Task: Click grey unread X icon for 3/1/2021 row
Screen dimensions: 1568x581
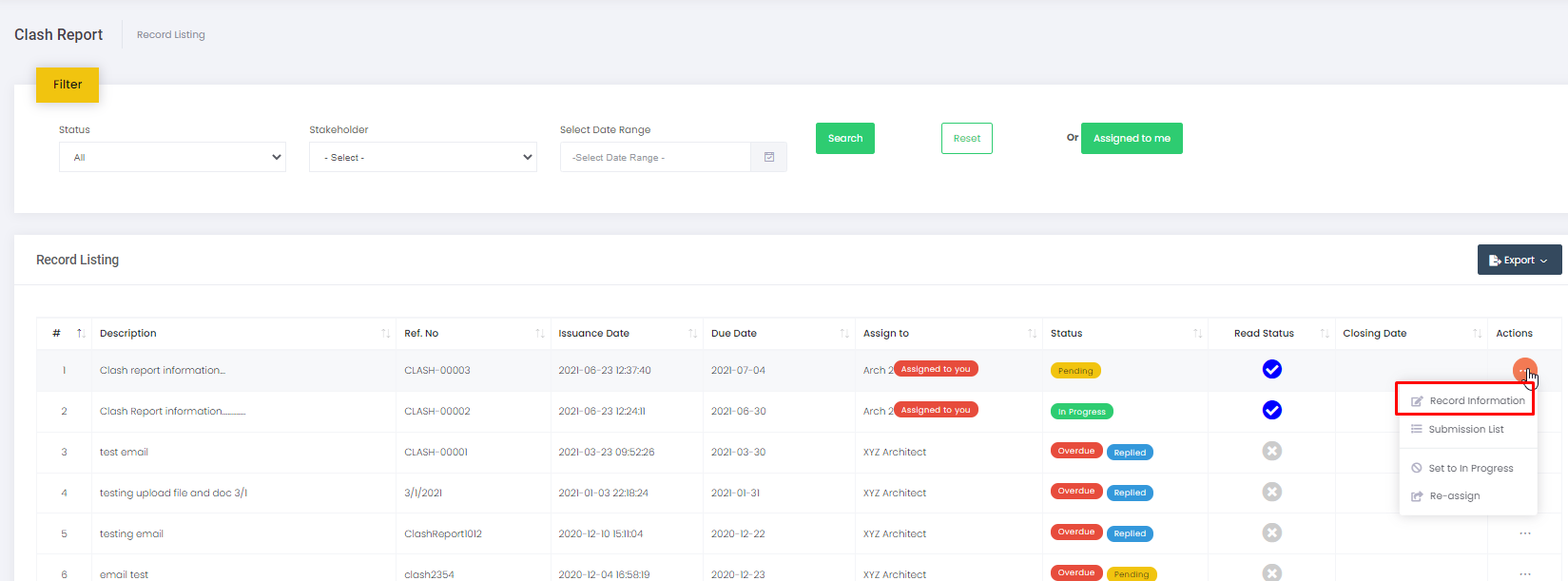Action: pos(1271,492)
